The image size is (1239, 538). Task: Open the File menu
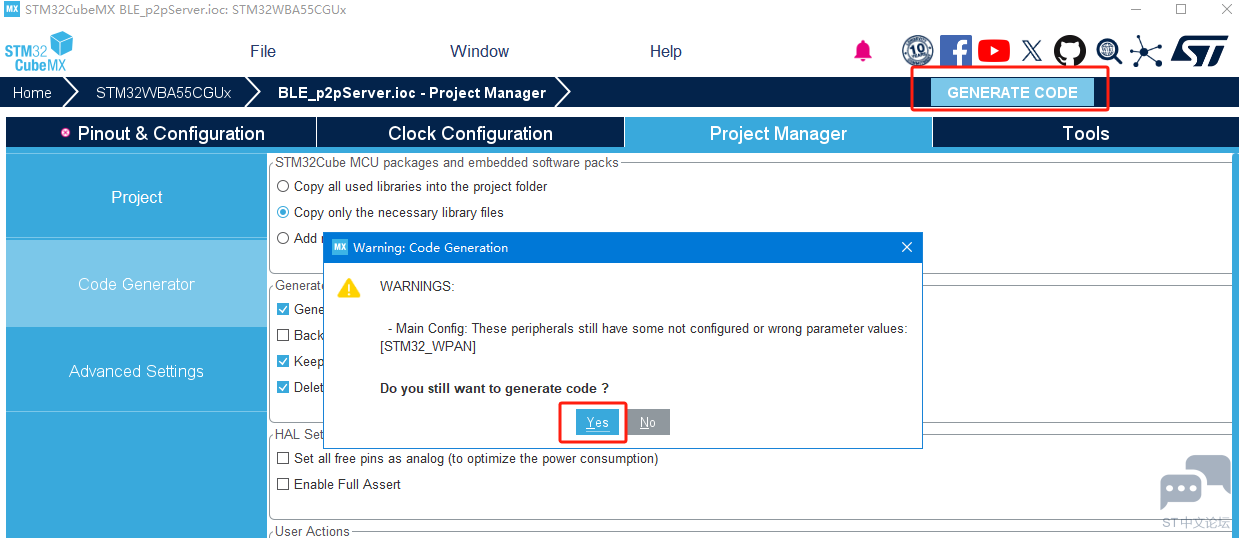point(263,51)
